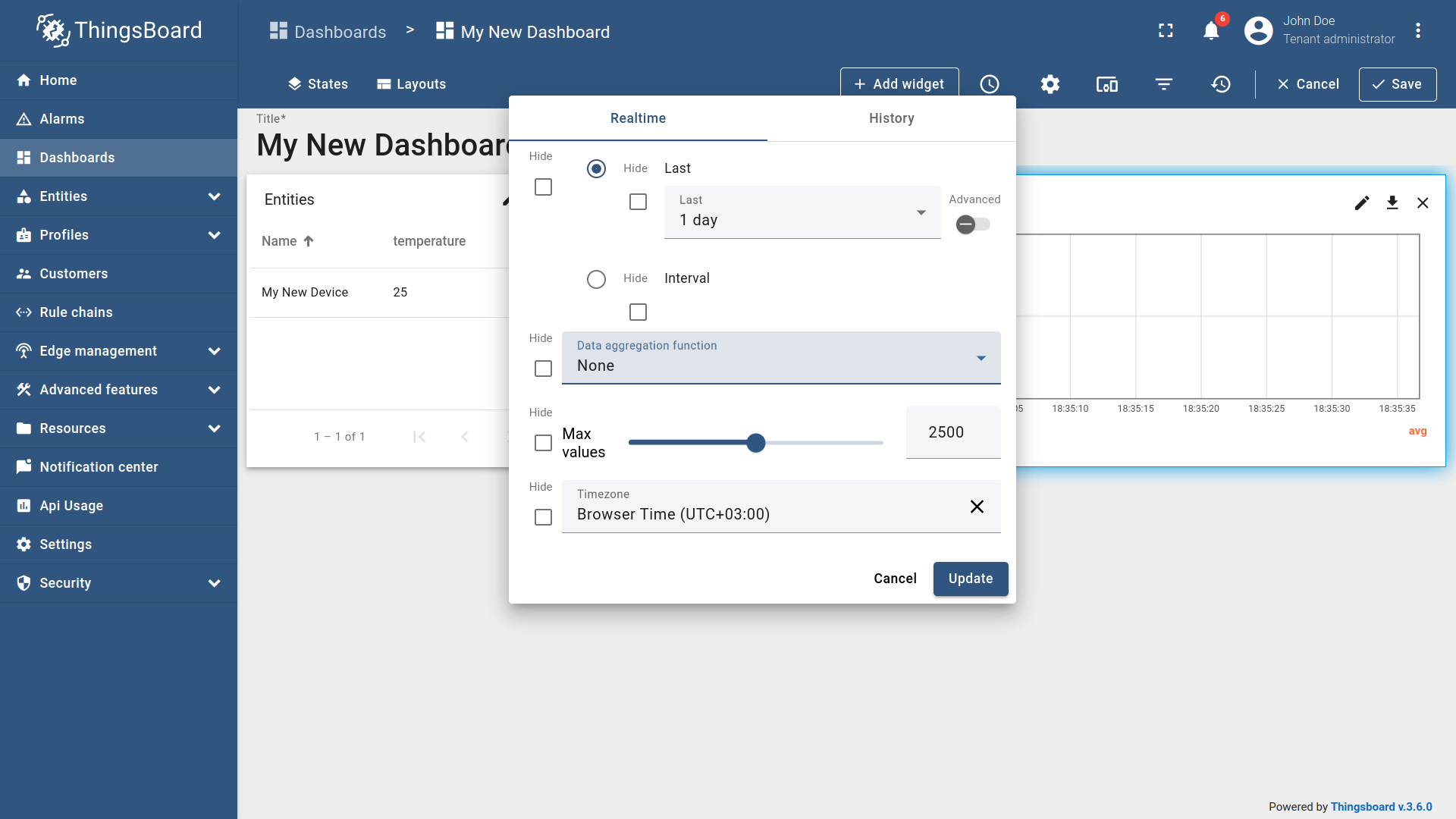Click the time window clock icon in toolbar
1456x819 pixels.
989,84
